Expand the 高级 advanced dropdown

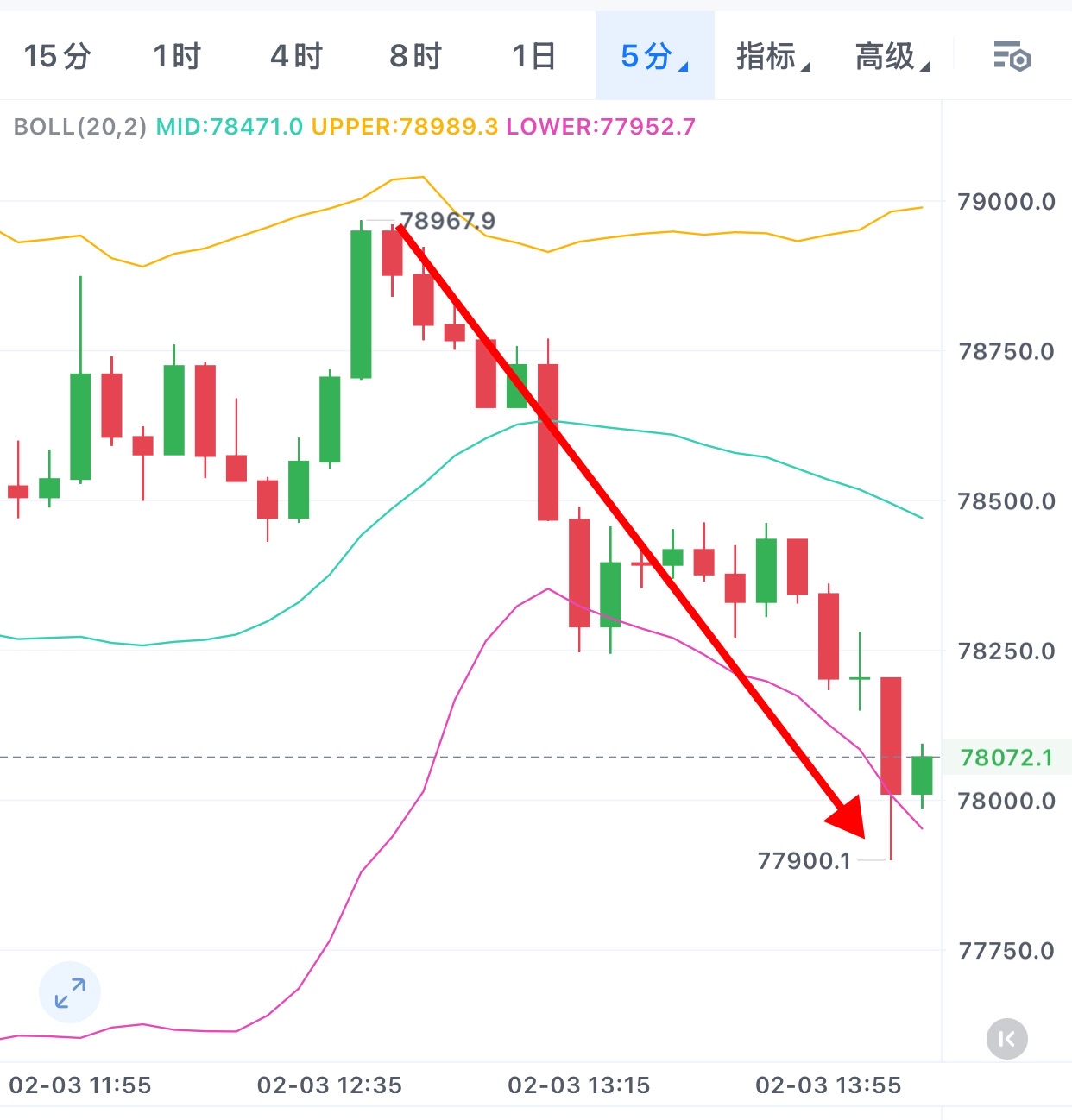[x=892, y=57]
